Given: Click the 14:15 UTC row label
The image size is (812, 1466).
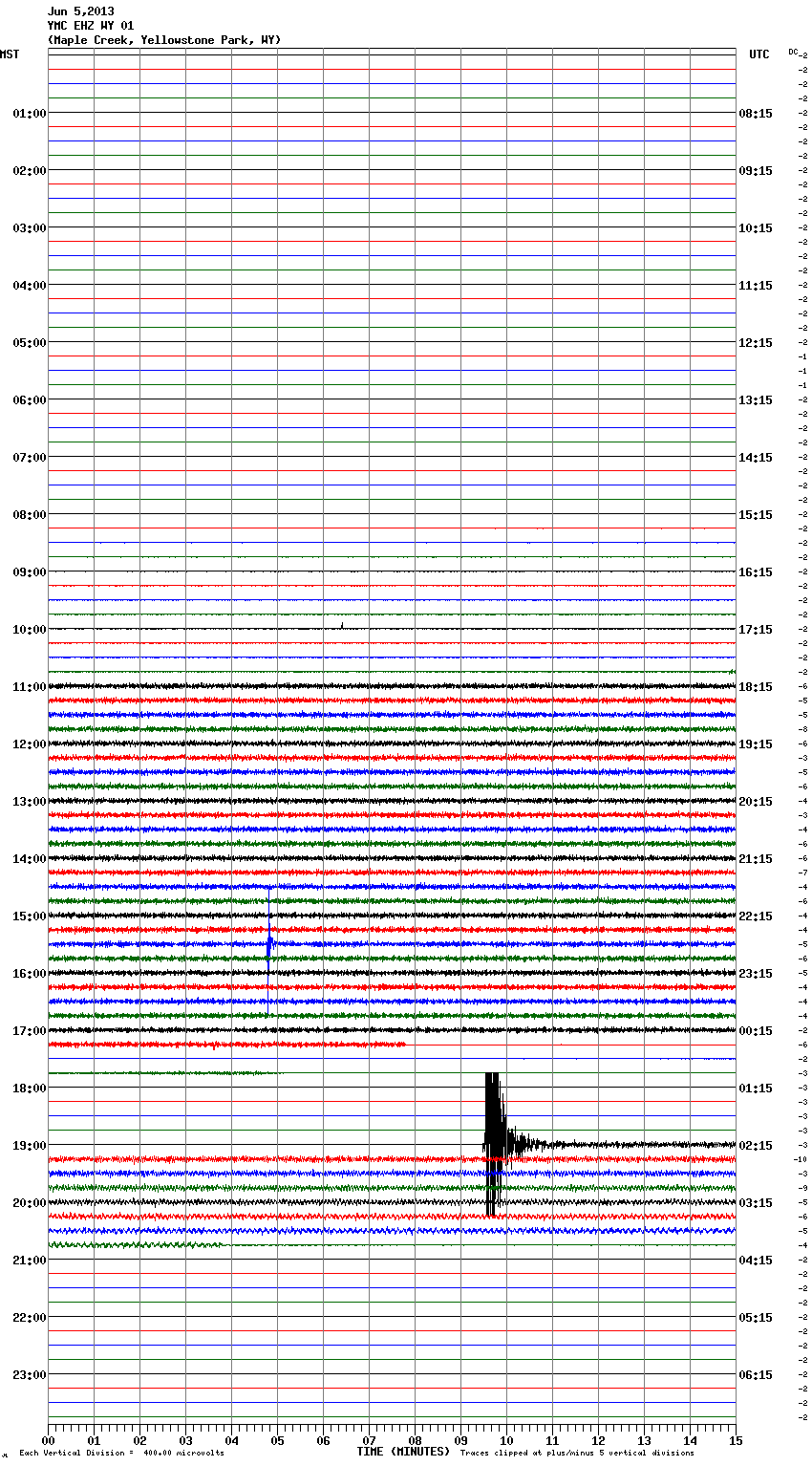Looking at the screenshot, I should [756, 457].
